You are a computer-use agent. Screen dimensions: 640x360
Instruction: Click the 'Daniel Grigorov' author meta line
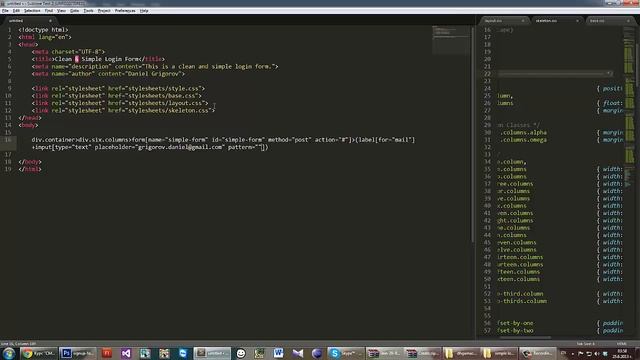coord(108,73)
